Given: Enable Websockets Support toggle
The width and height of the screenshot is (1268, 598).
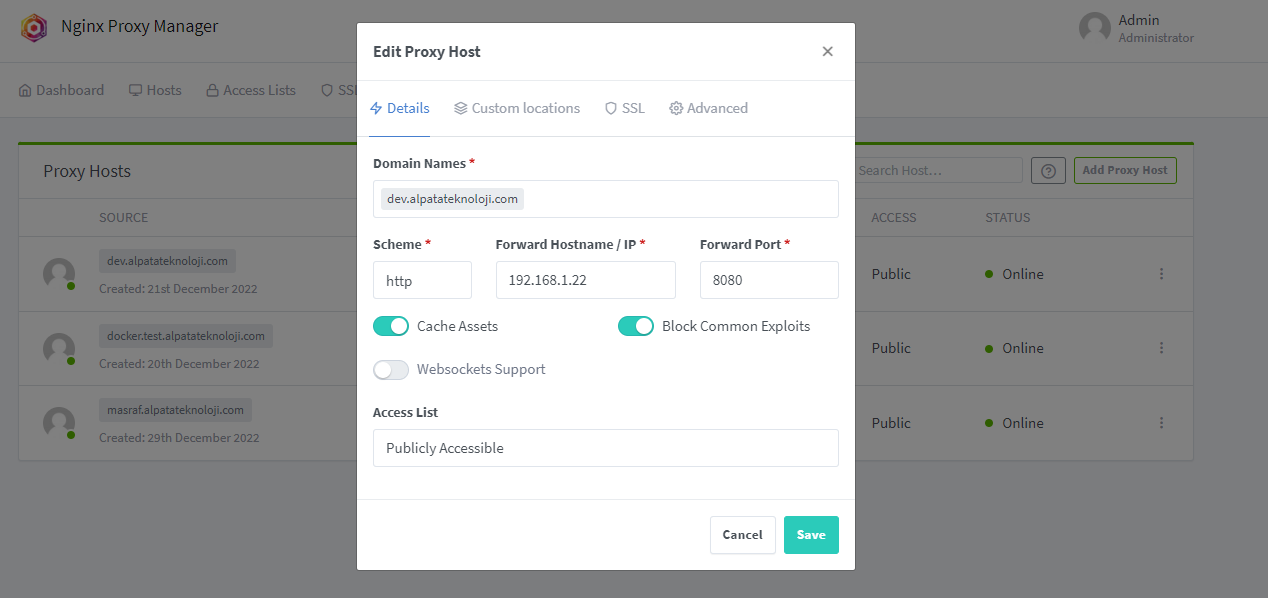Looking at the screenshot, I should click(391, 370).
